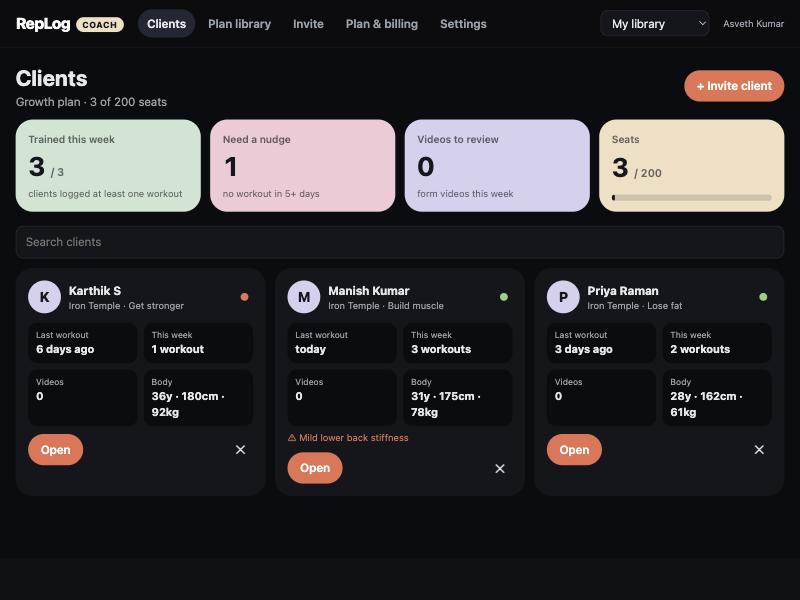Click Manish Kumar's green status dot
This screenshot has width=800, height=600.
point(504,297)
